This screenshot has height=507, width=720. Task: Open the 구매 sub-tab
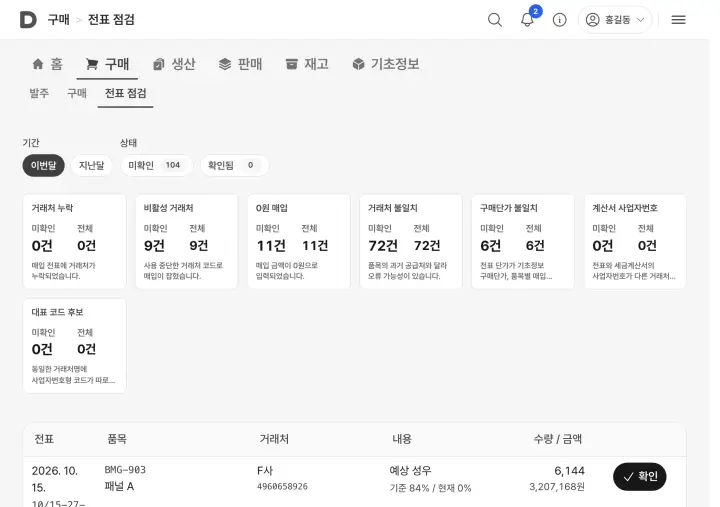pos(77,93)
